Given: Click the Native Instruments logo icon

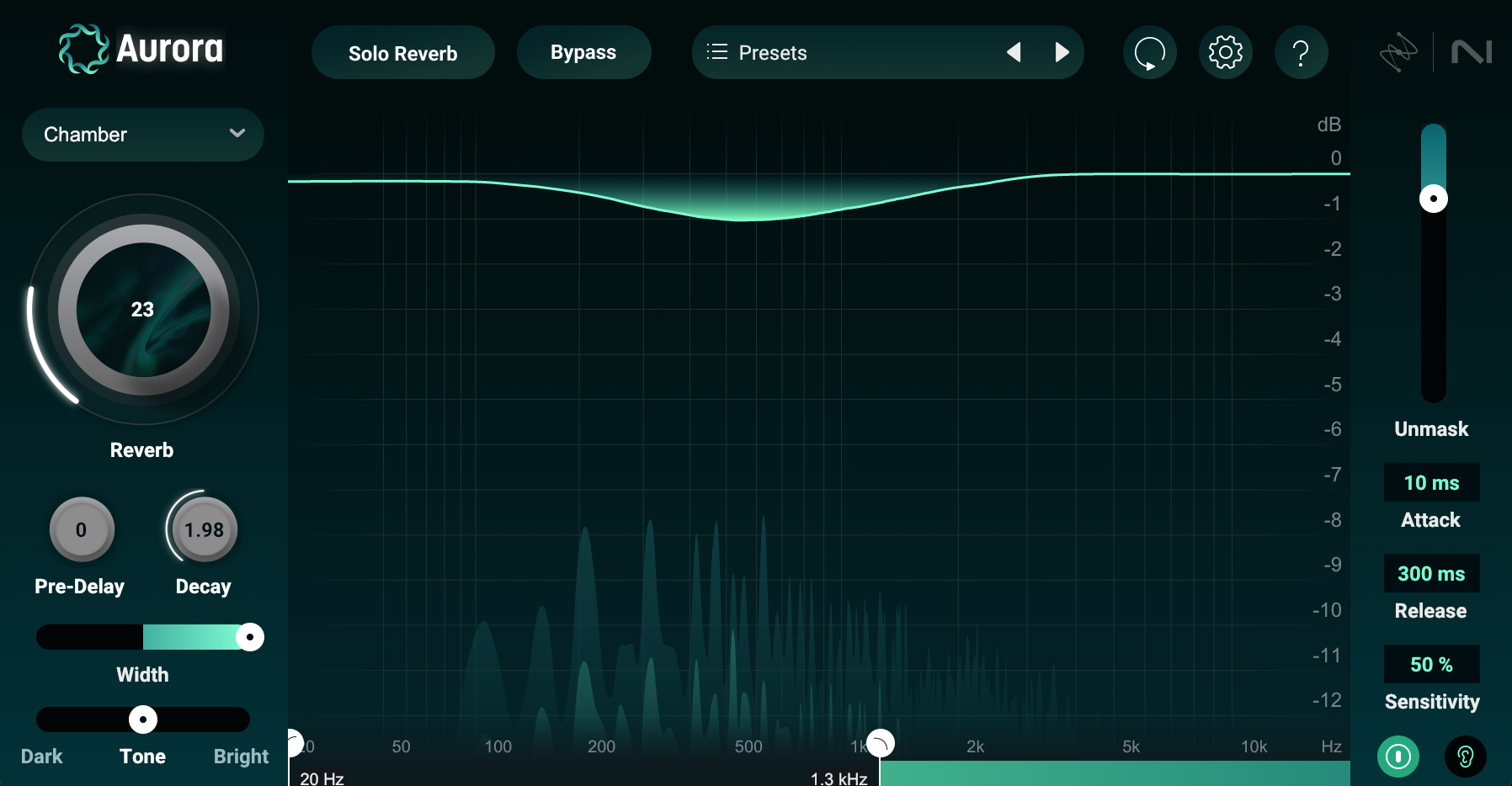Looking at the screenshot, I should (x=1472, y=52).
